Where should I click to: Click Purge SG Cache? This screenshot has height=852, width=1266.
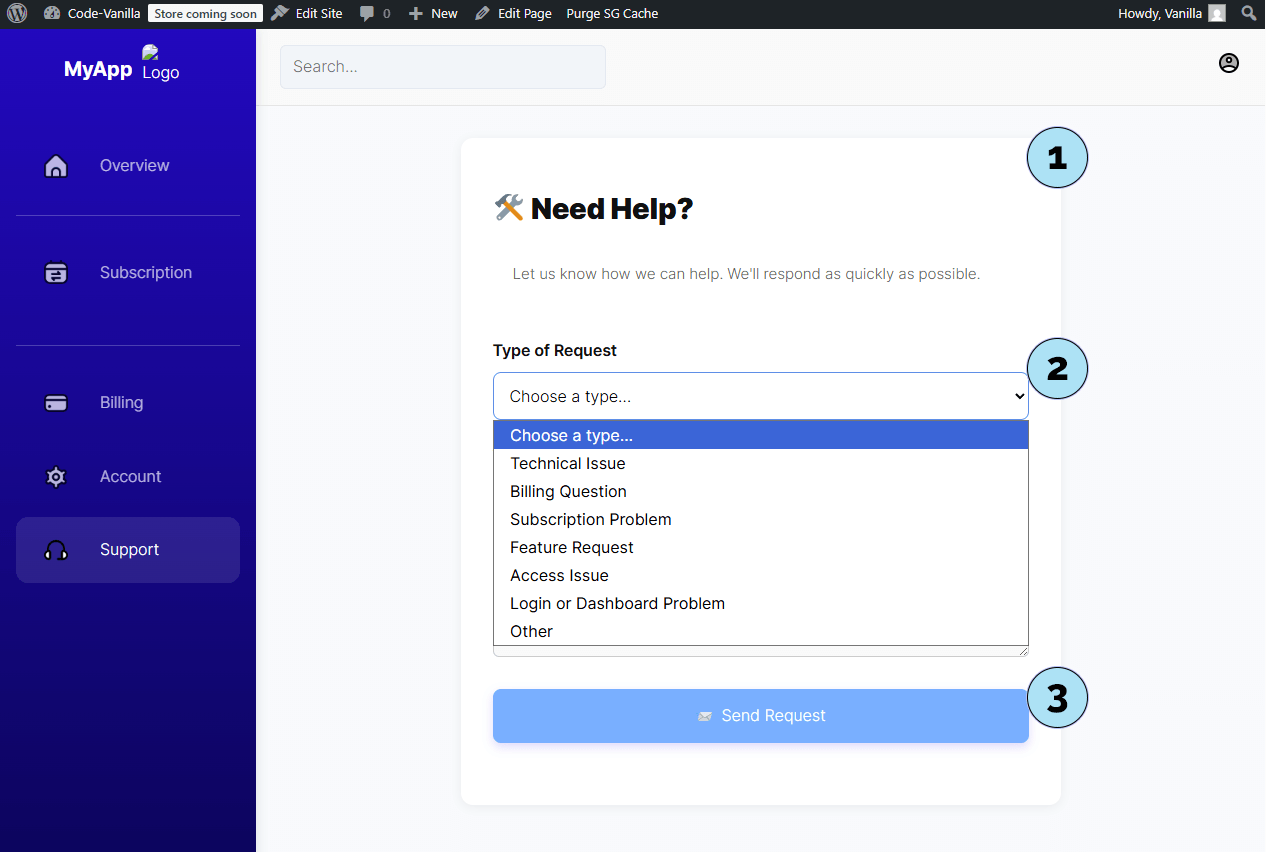pos(612,14)
